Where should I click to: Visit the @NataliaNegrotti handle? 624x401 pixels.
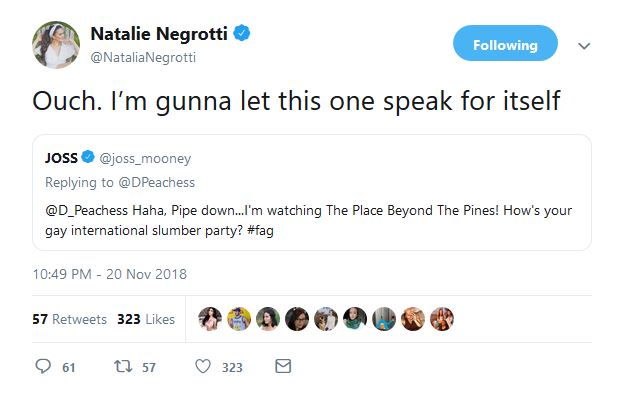point(143,57)
